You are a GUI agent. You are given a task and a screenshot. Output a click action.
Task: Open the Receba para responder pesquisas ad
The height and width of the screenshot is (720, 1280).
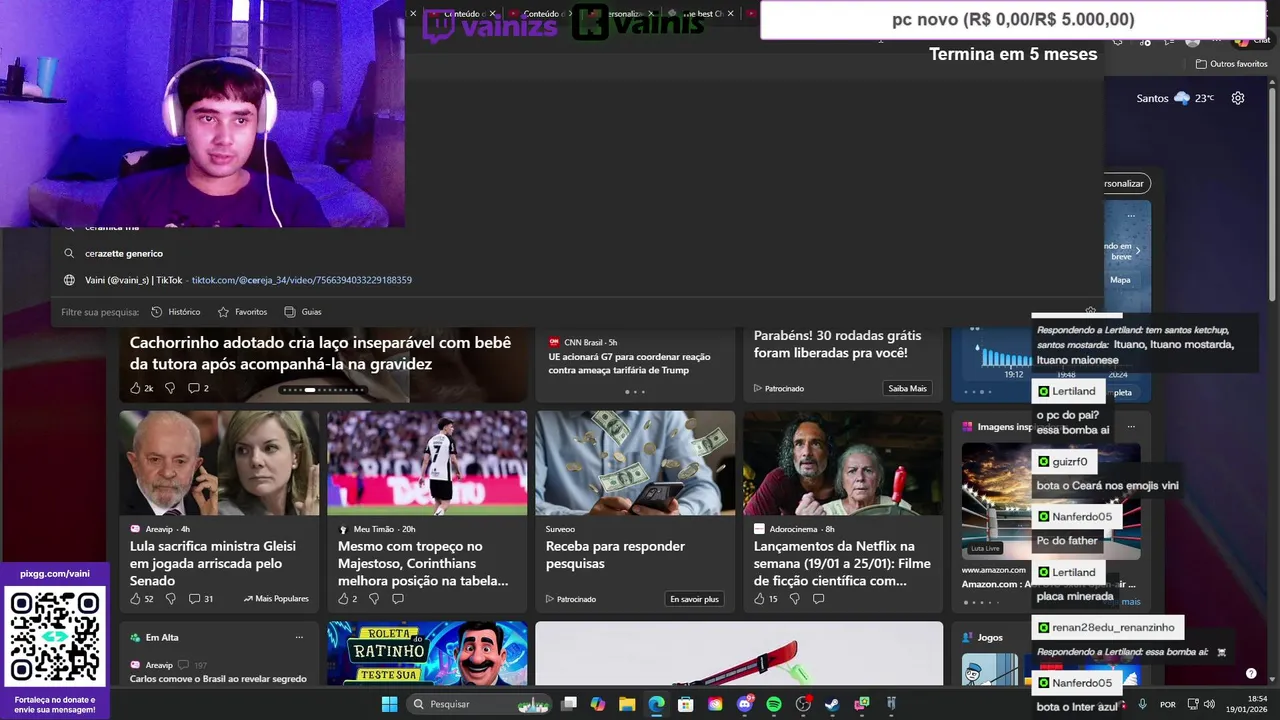coord(615,555)
